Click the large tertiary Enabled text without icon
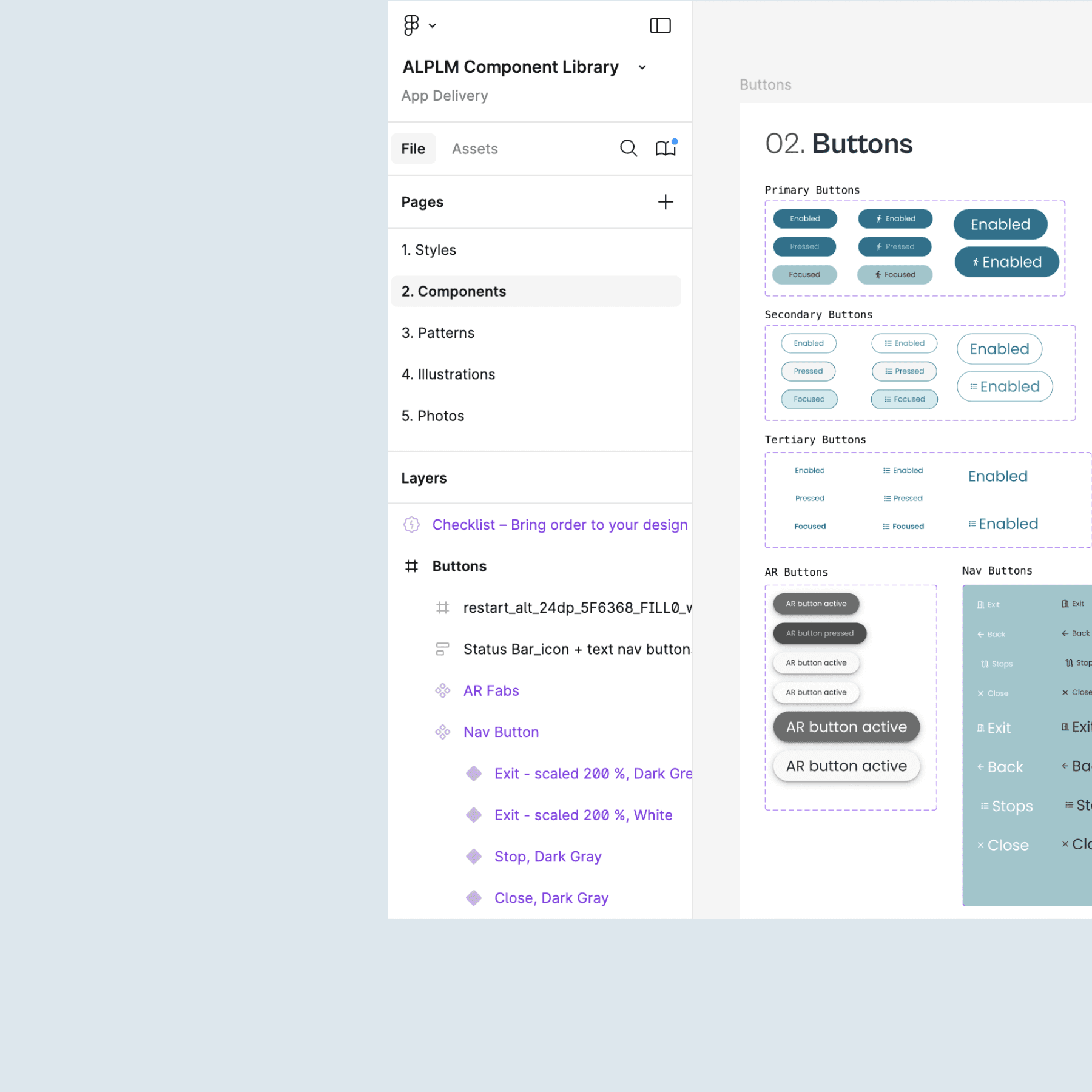Viewport: 1092px width, 1092px height. 997,476
